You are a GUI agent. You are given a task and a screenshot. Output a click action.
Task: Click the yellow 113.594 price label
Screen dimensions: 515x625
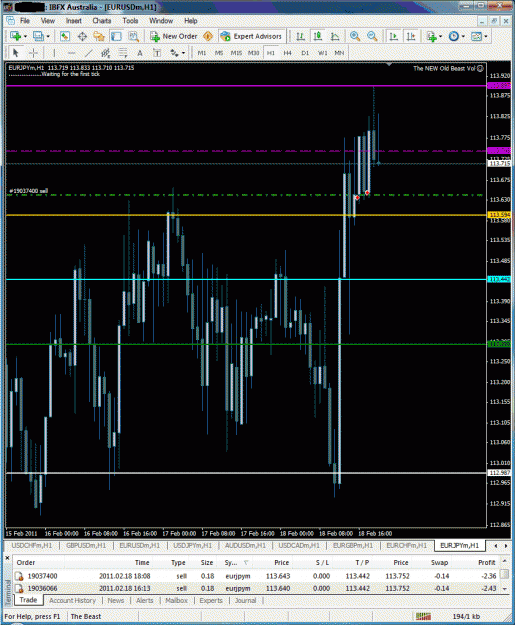(x=499, y=215)
